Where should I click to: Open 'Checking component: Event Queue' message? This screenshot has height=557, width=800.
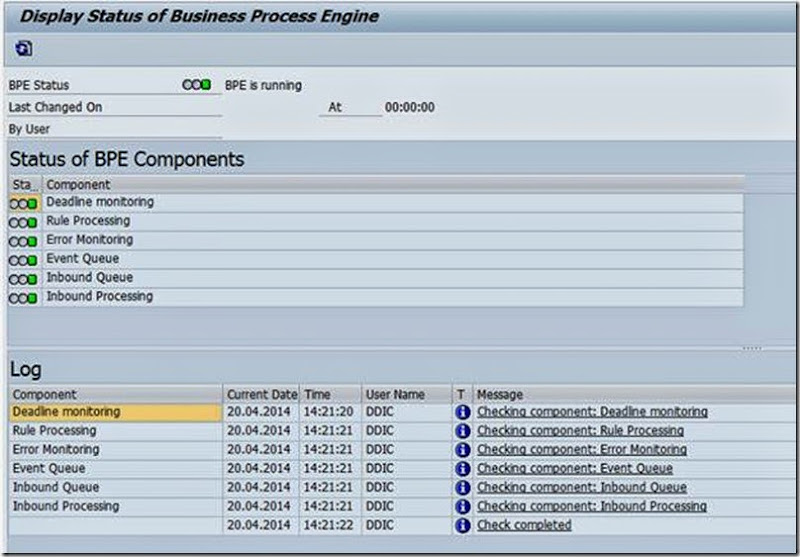575,468
